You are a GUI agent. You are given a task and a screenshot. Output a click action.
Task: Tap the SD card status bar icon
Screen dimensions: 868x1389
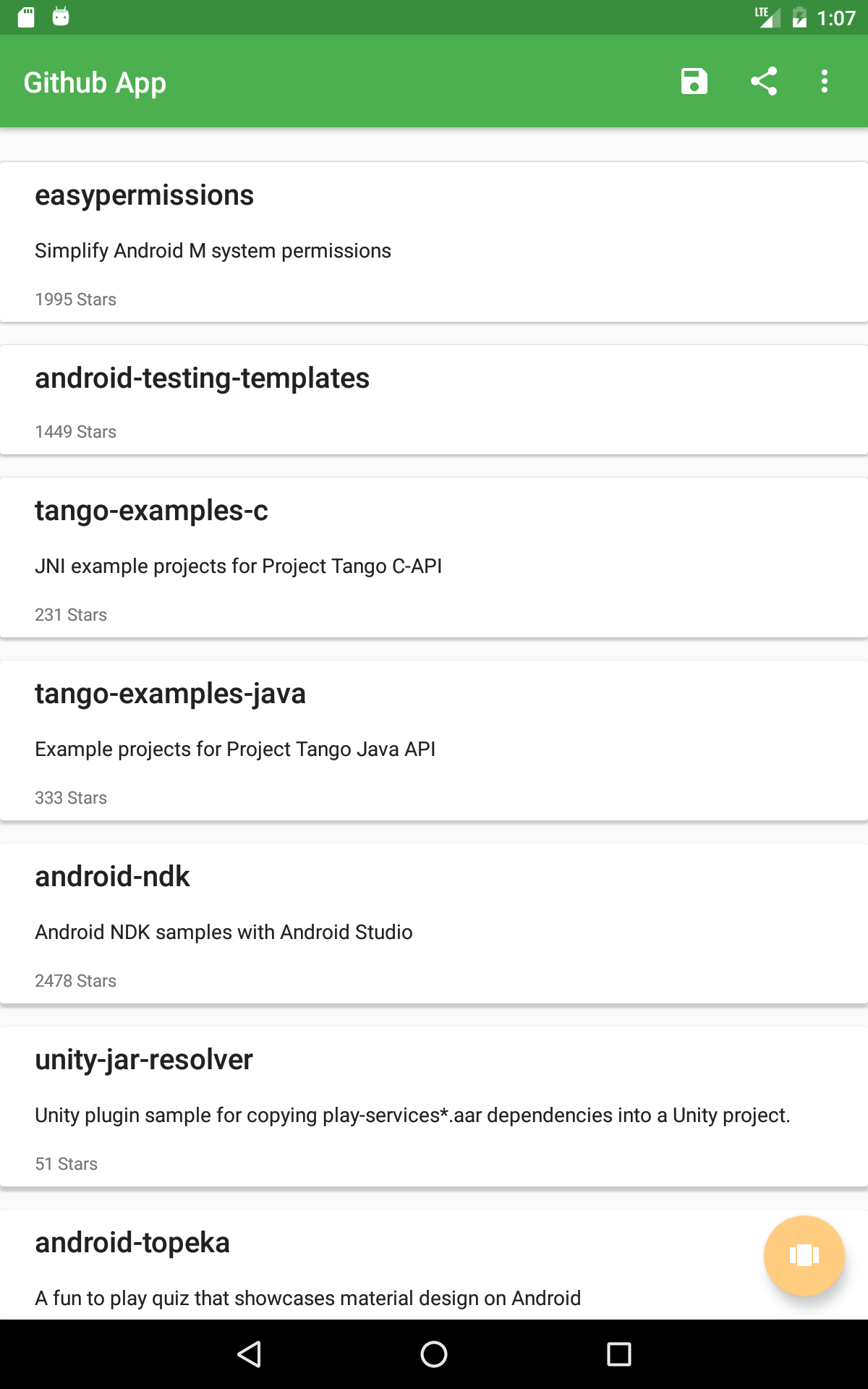click(x=26, y=17)
